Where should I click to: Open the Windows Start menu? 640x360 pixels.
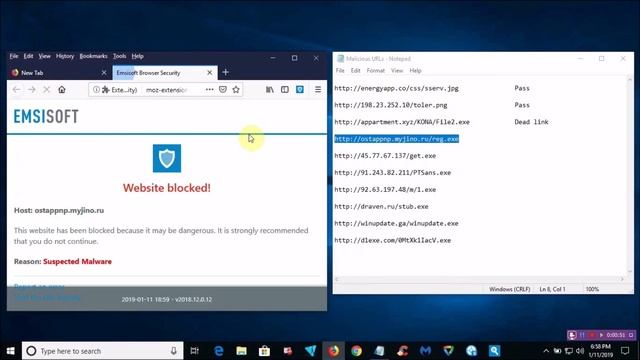click(11, 351)
